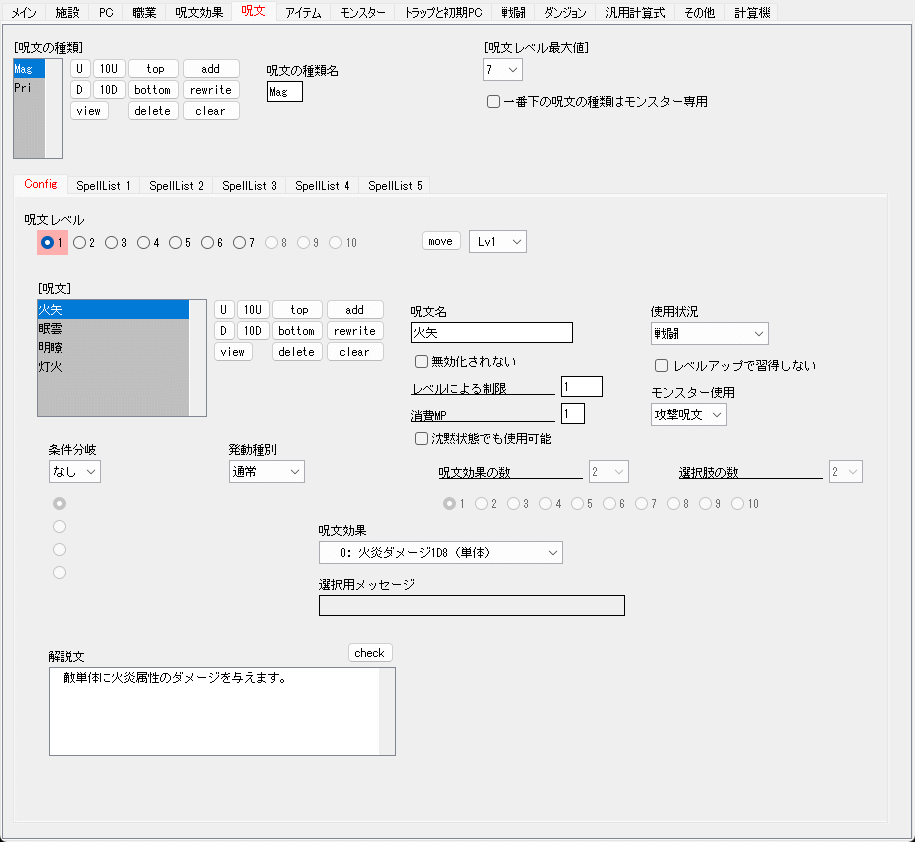Viewport: 915px width, 842px height.
Task: Open the 呪文効果 selection dropdown
Action: (x=441, y=553)
